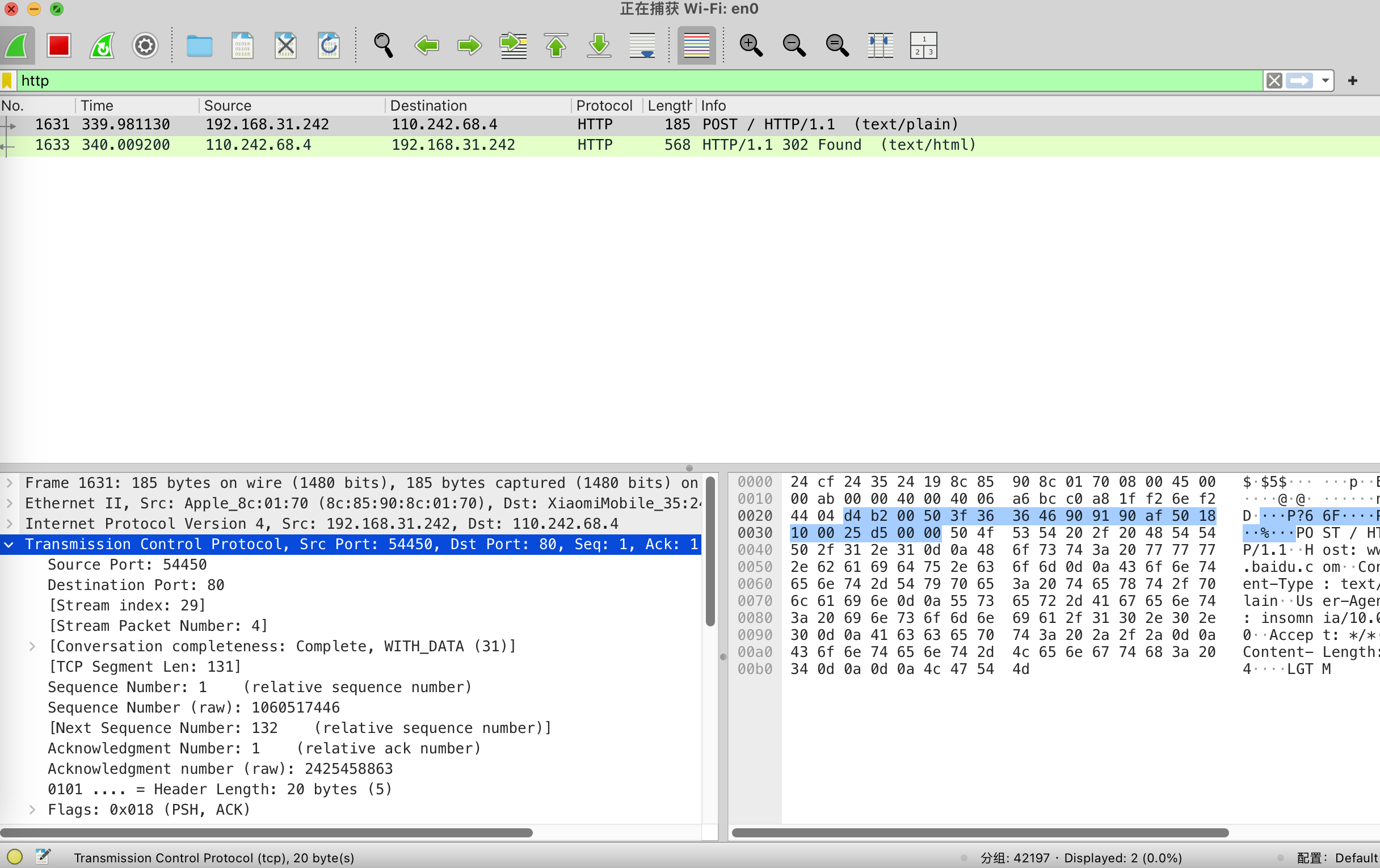Clear the http display filter
The height and width of the screenshot is (868, 1380).
coord(1273,81)
